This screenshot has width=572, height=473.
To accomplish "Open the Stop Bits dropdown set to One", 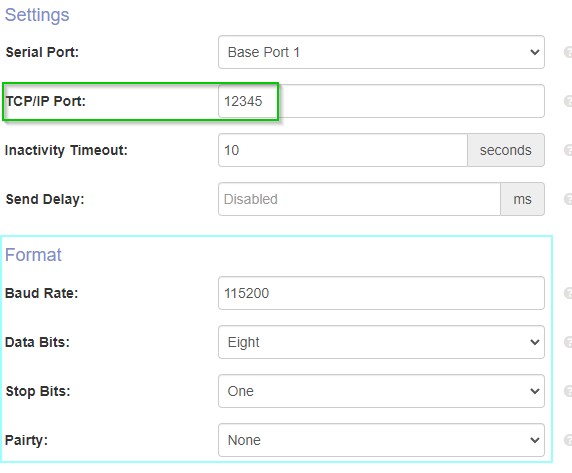I will [381, 391].
